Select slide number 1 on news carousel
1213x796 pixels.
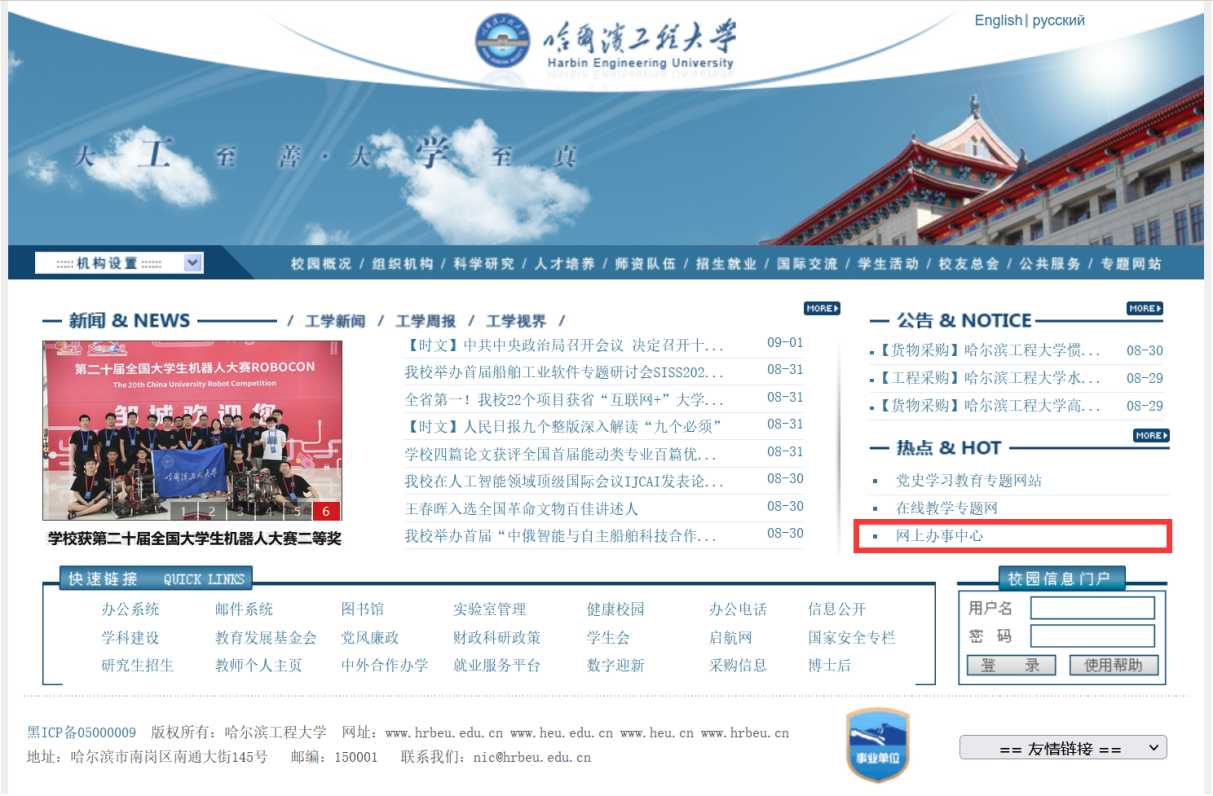[x=184, y=511]
